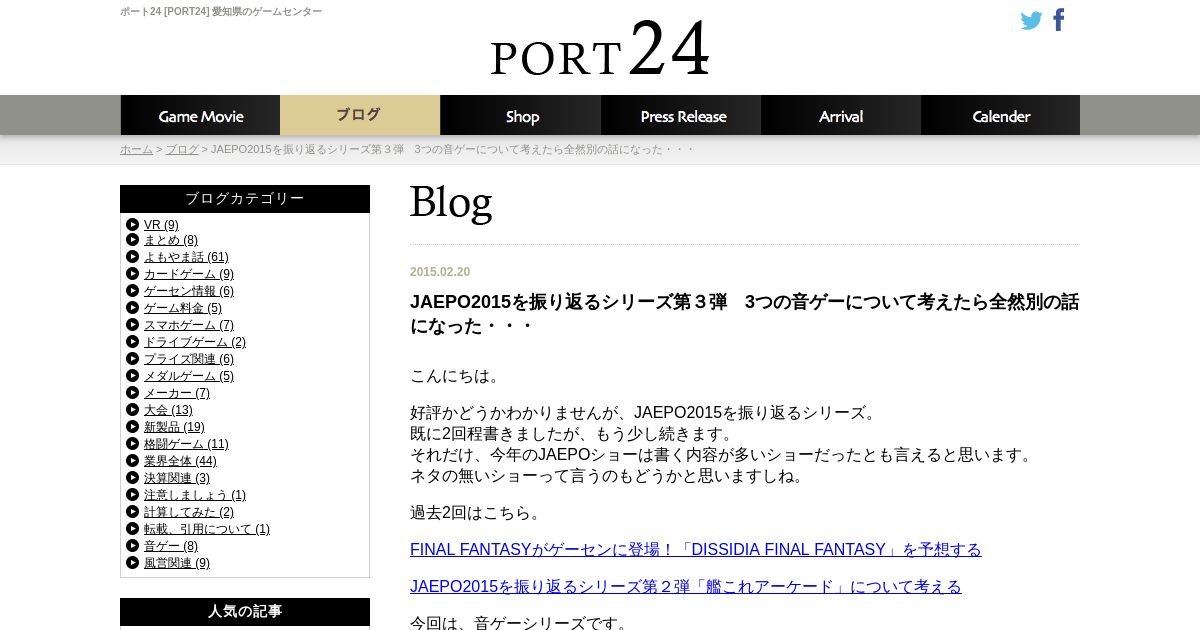Open the 決算関連 (3) category
This screenshot has height=630, width=1200.
click(x=177, y=478)
